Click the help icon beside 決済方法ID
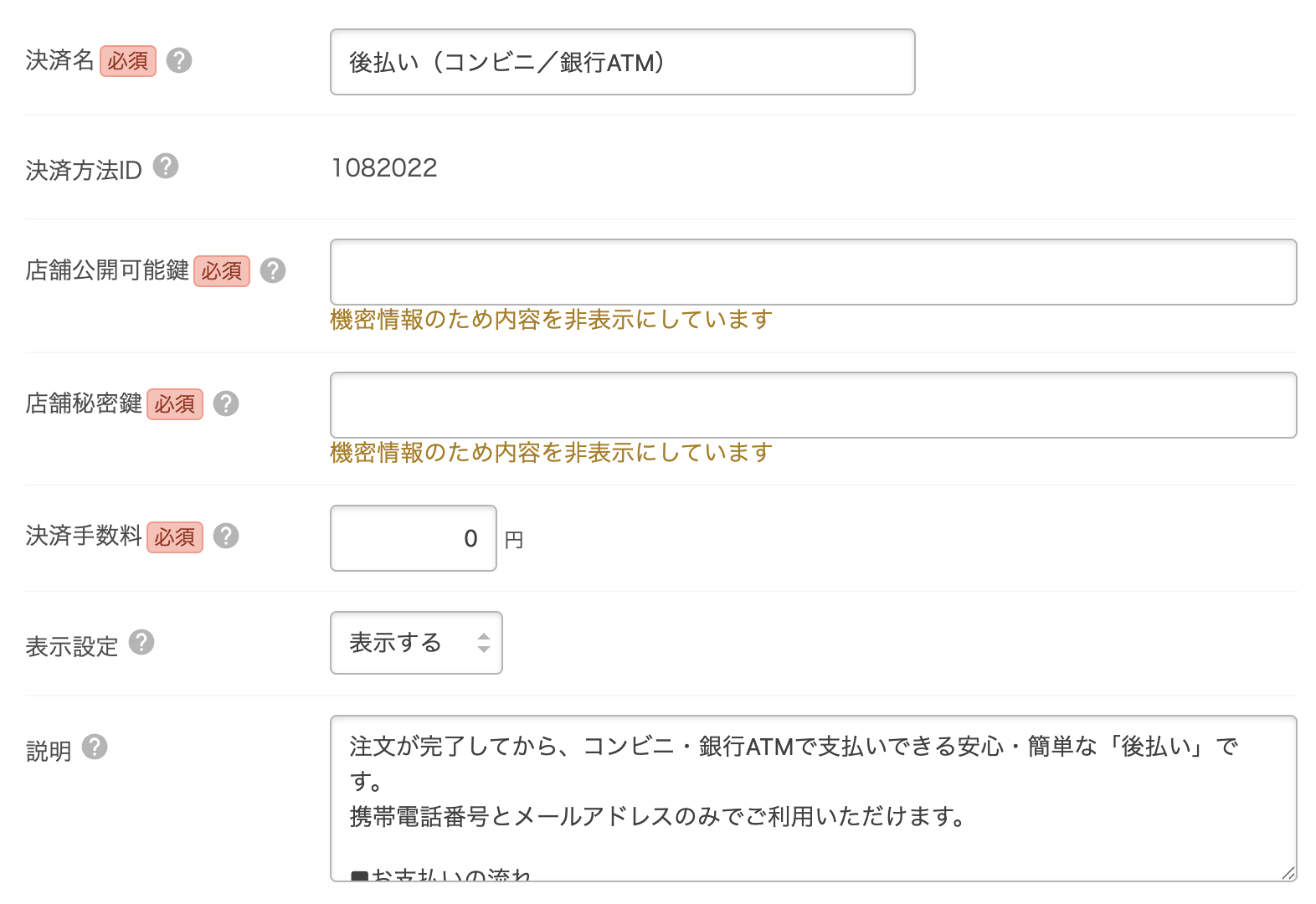The width and height of the screenshot is (1316, 904). pos(167,167)
